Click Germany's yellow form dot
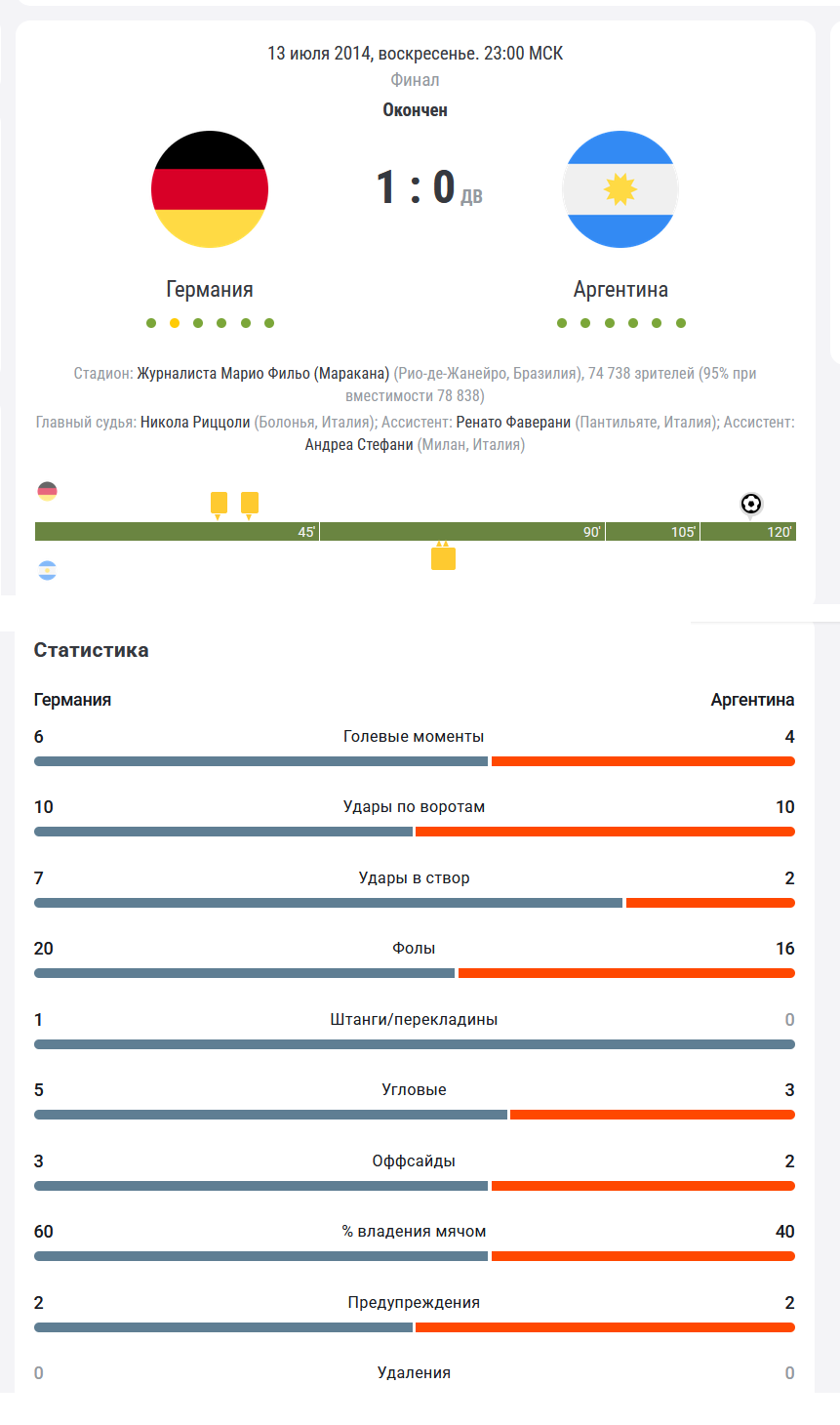The image size is (840, 1425). (175, 323)
